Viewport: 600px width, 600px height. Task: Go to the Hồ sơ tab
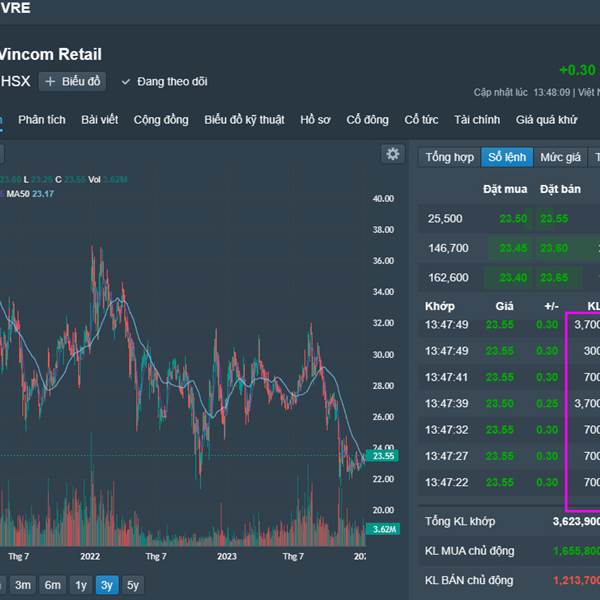[x=315, y=120]
